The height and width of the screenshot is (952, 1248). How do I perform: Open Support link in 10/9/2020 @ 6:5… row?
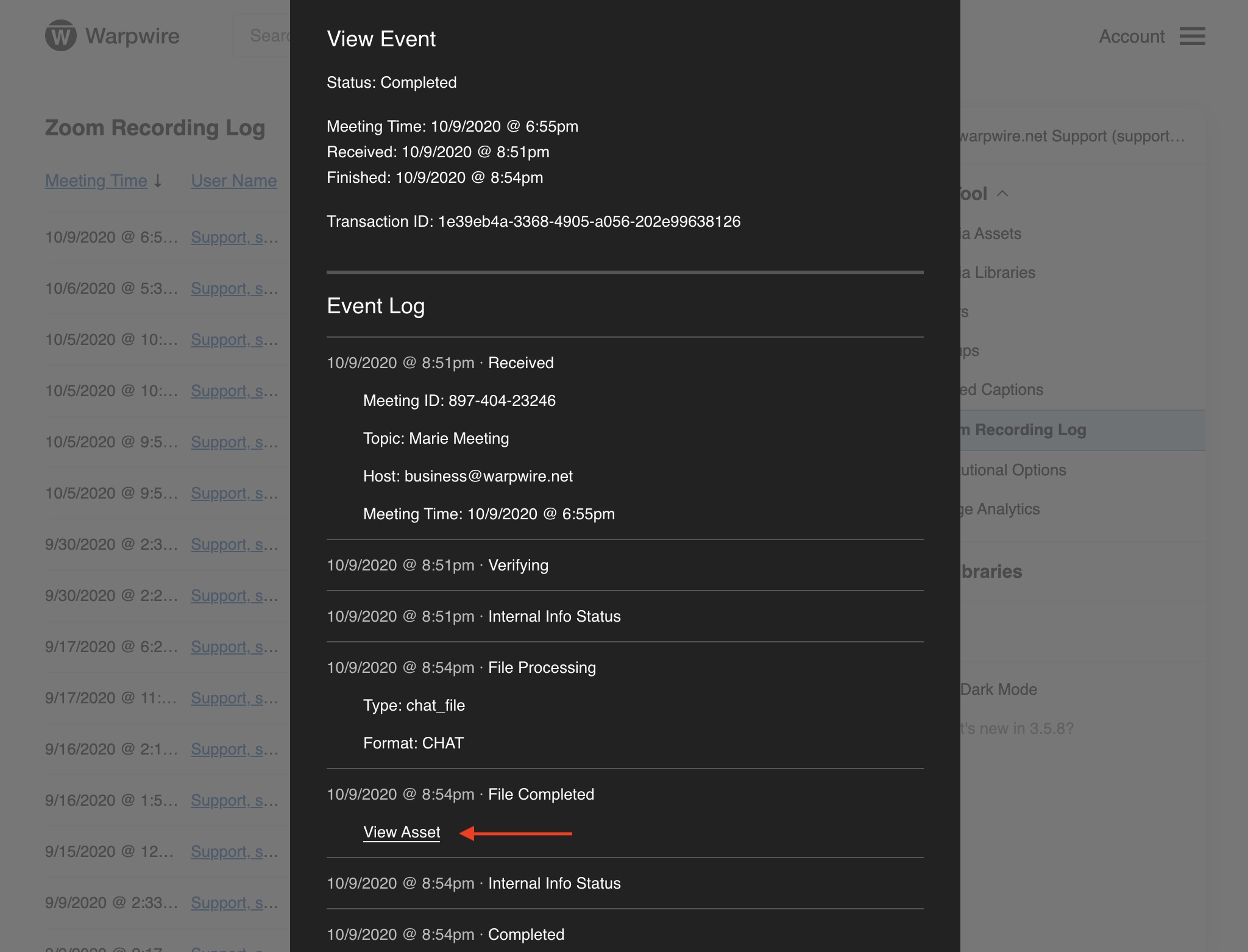click(x=235, y=237)
